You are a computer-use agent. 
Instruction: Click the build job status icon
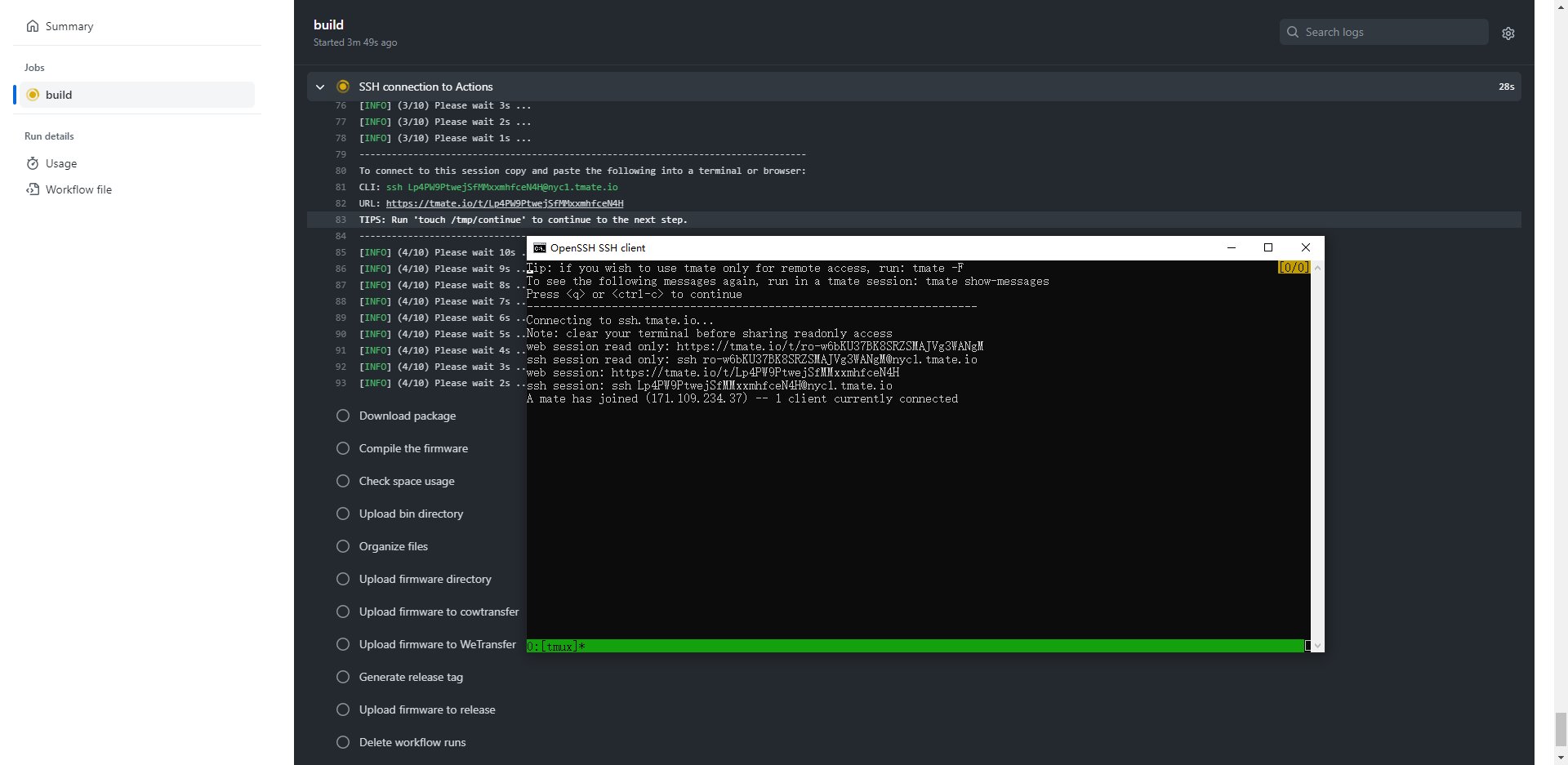[x=33, y=95]
